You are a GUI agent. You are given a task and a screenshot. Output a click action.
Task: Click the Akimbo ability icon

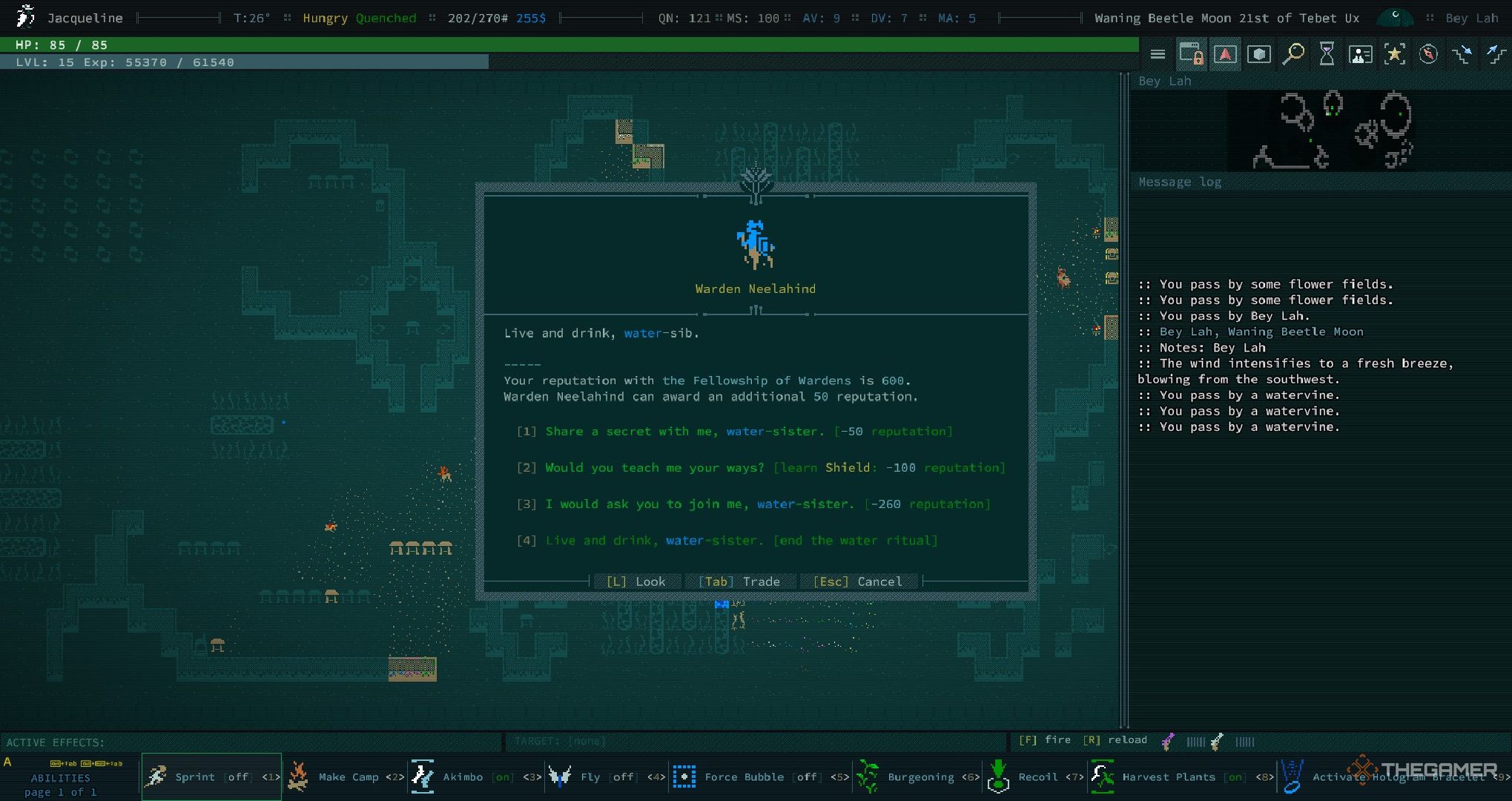tap(424, 779)
